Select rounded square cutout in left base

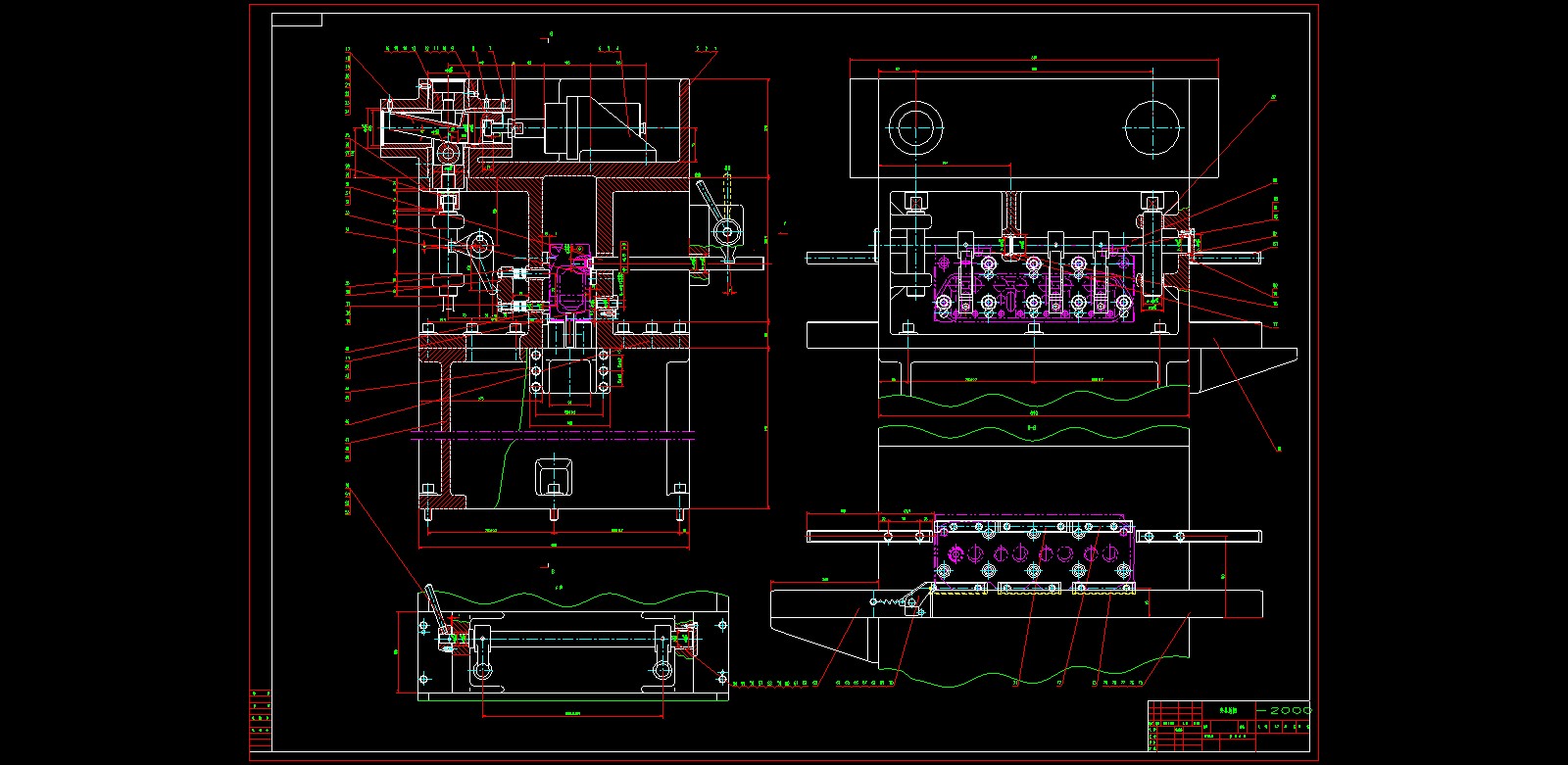pos(555,480)
